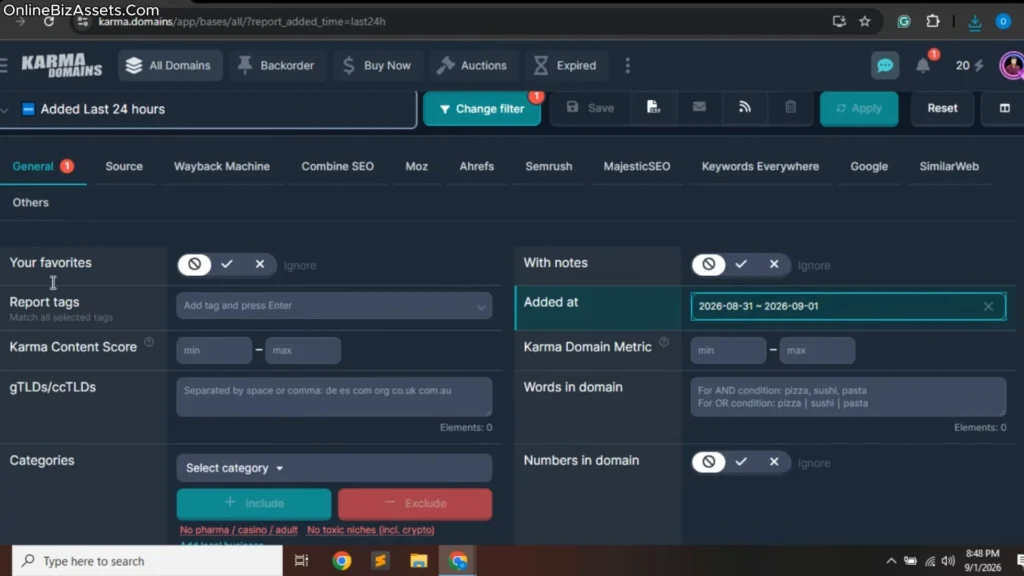This screenshot has width=1024, height=576.
Task: Switch to the Source tab
Action: (x=124, y=167)
